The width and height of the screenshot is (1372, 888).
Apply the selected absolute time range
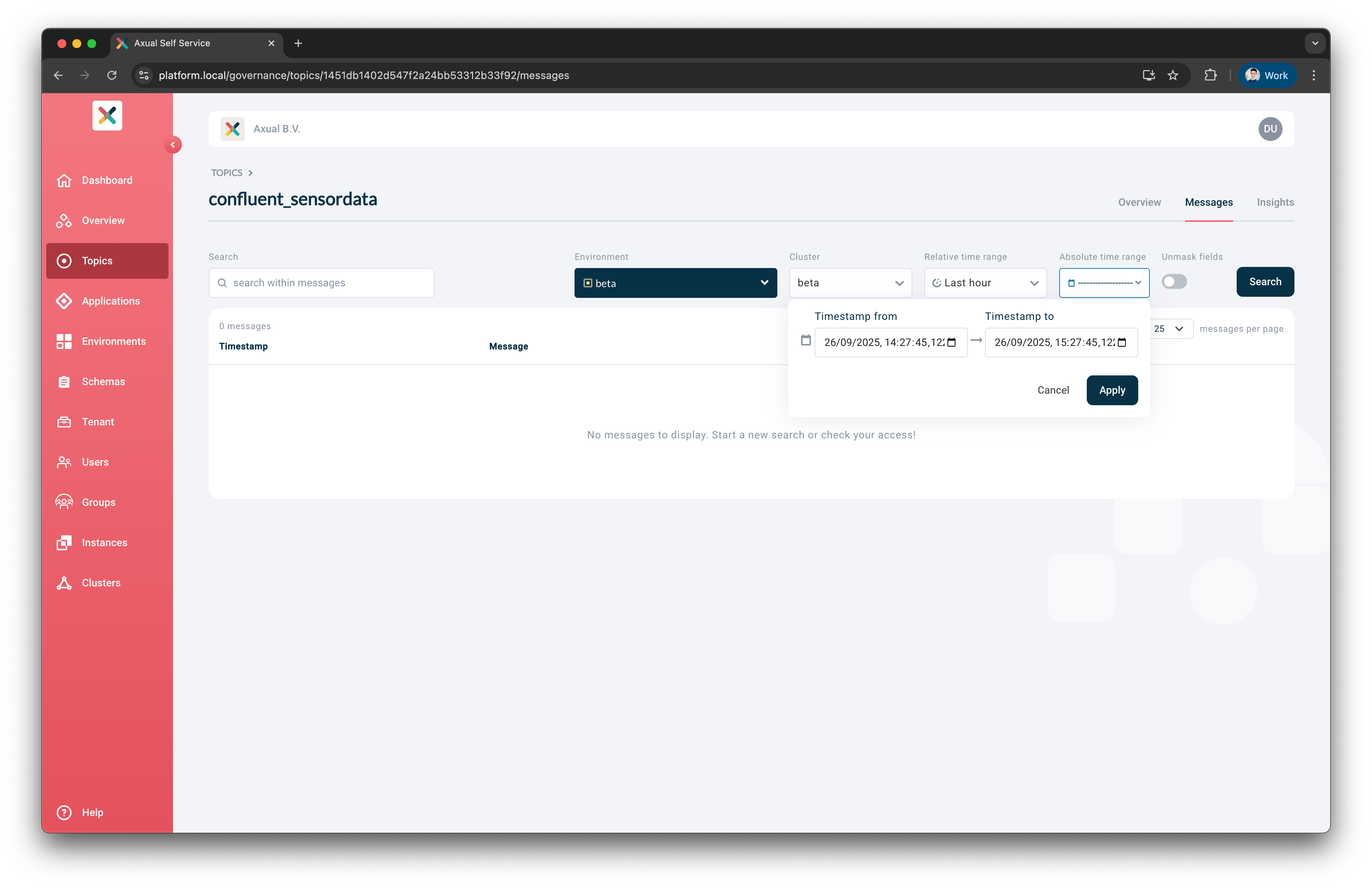point(1111,390)
